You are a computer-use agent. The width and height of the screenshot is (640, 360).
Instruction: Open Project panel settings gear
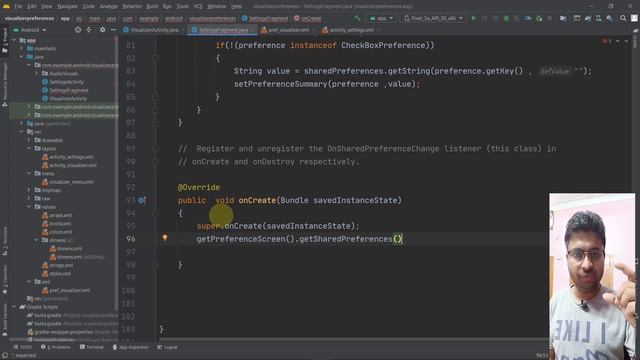click(x=102, y=30)
